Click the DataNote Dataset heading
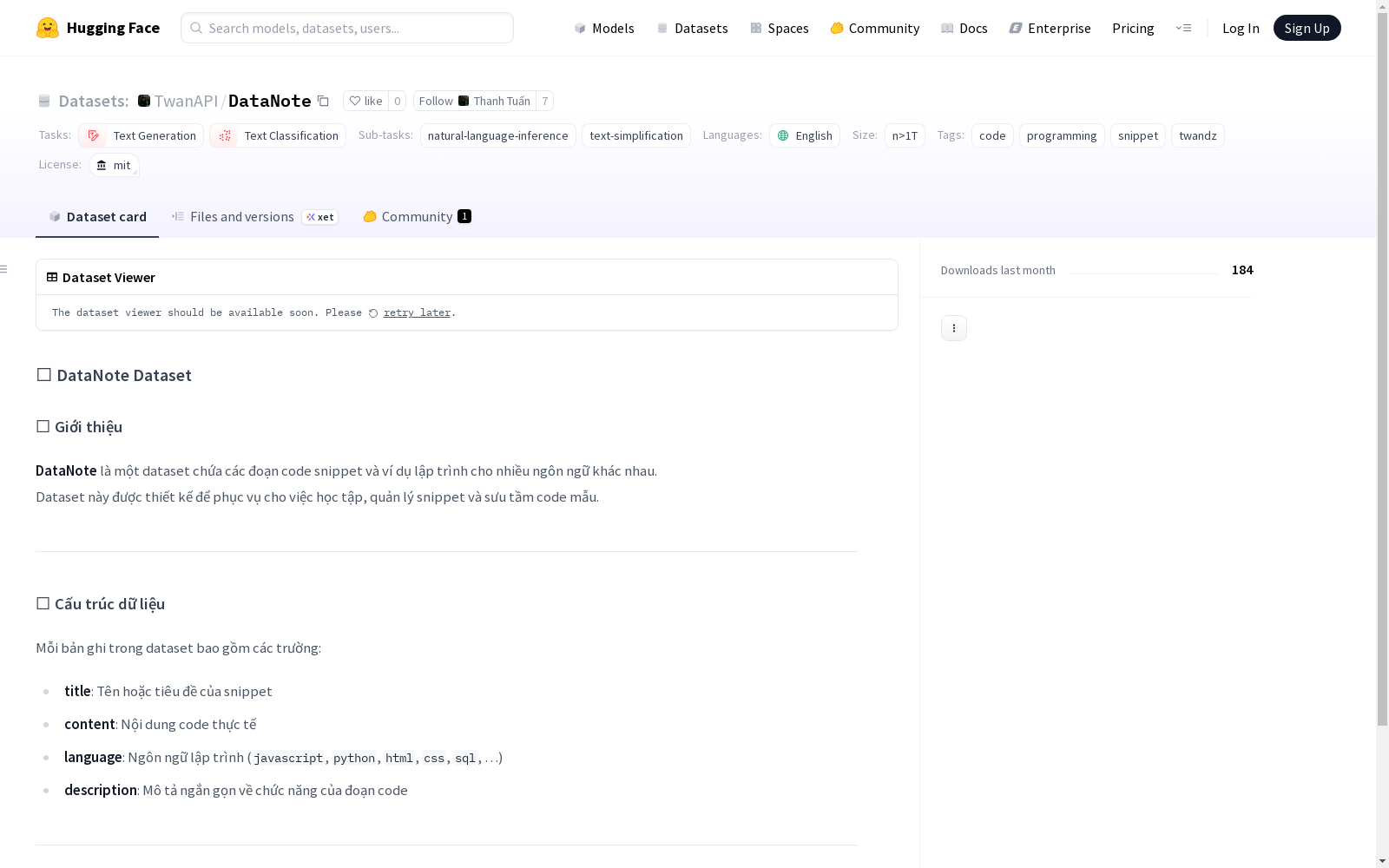 coord(114,375)
